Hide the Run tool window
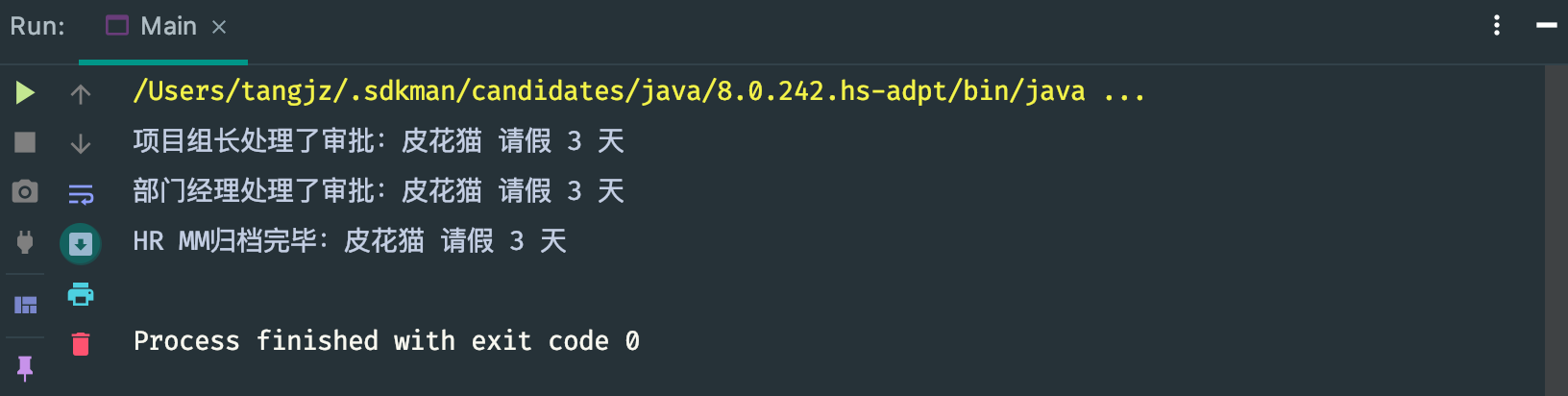 [1546, 26]
